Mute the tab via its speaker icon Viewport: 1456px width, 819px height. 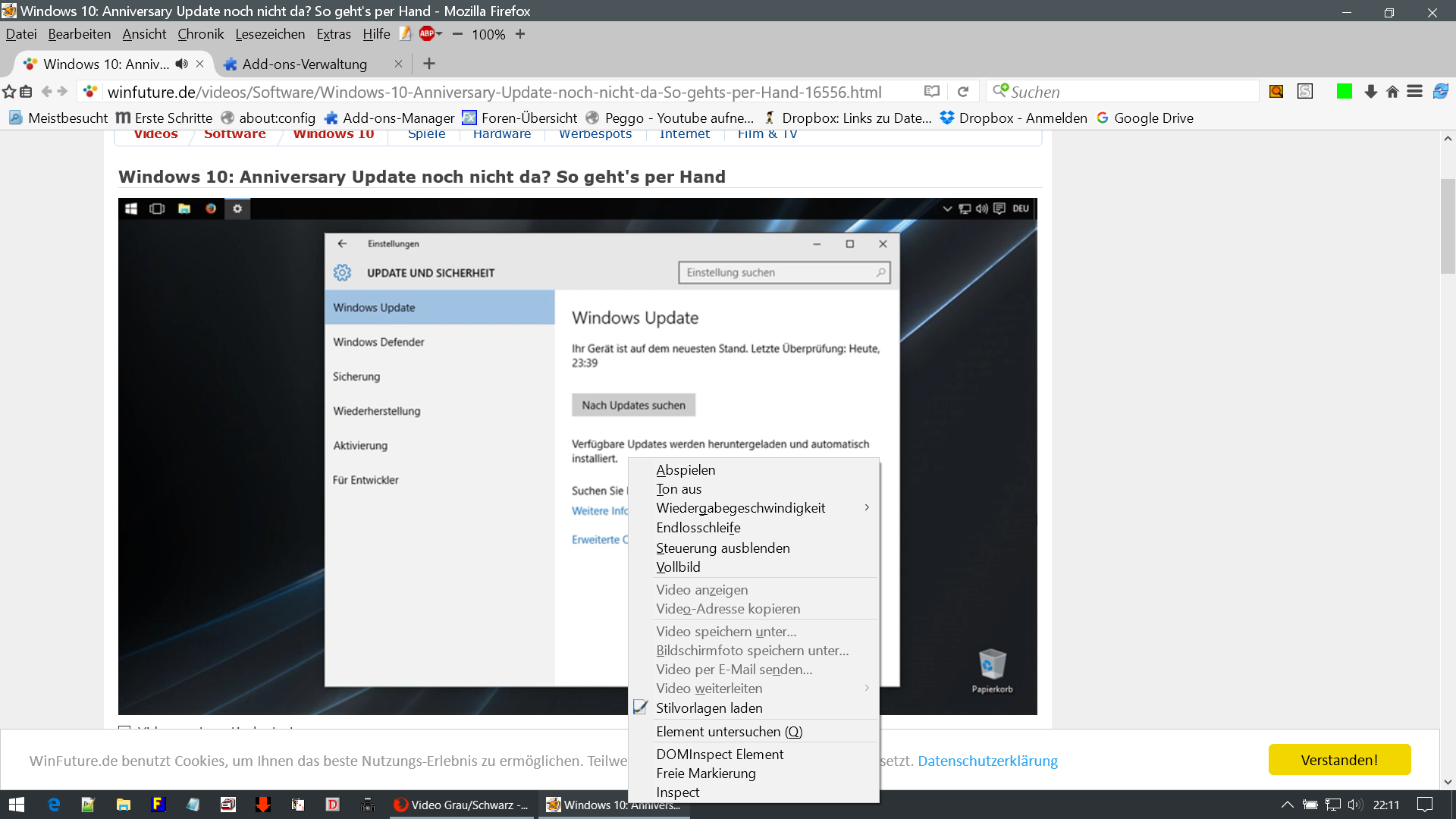pos(182,64)
